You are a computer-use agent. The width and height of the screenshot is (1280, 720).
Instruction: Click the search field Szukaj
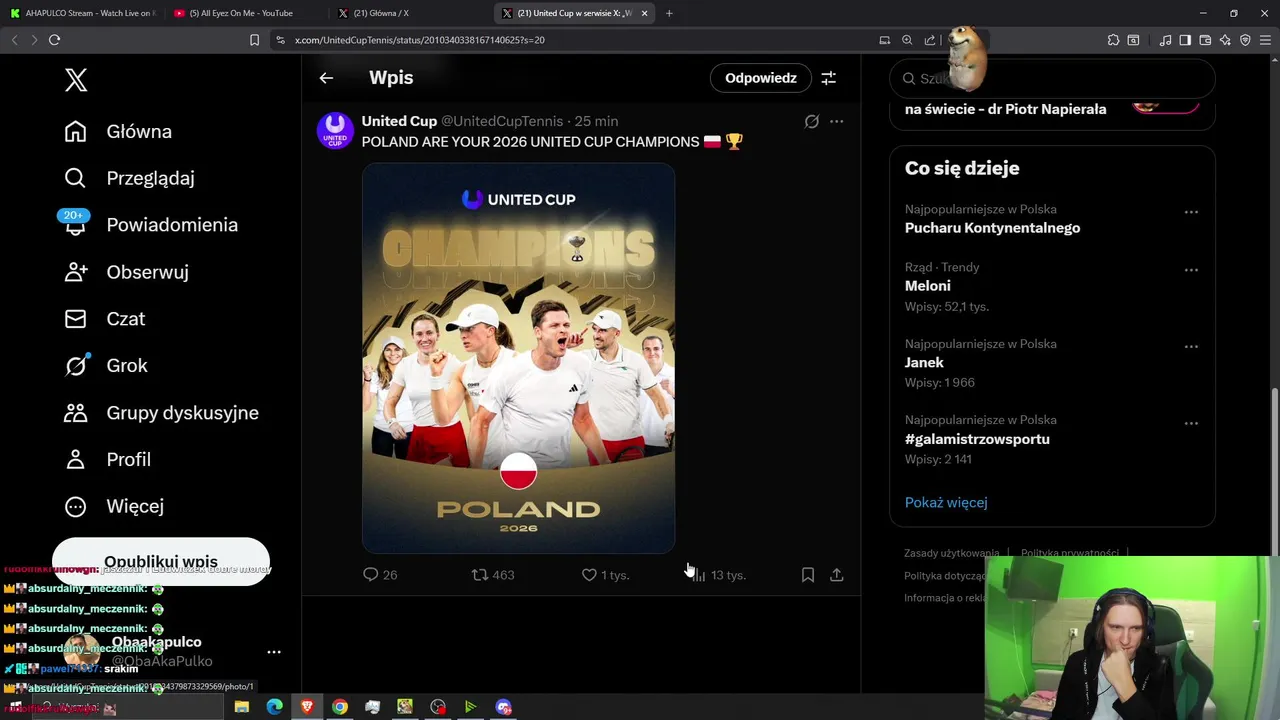1052,78
